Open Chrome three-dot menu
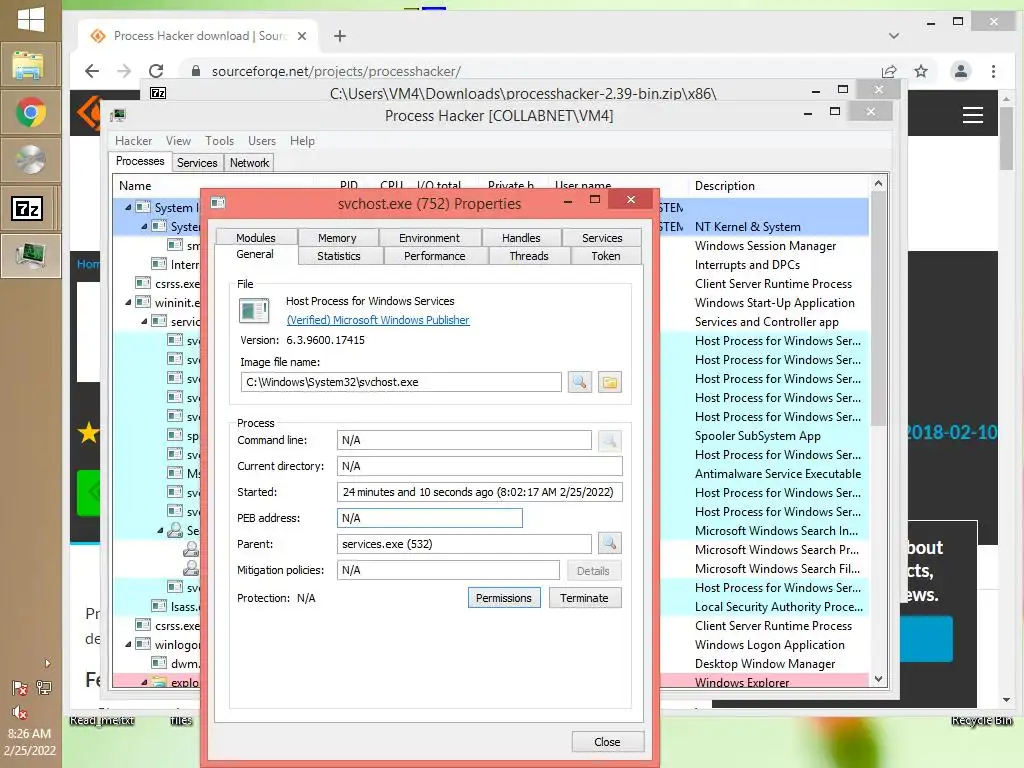 pos(993,71)
